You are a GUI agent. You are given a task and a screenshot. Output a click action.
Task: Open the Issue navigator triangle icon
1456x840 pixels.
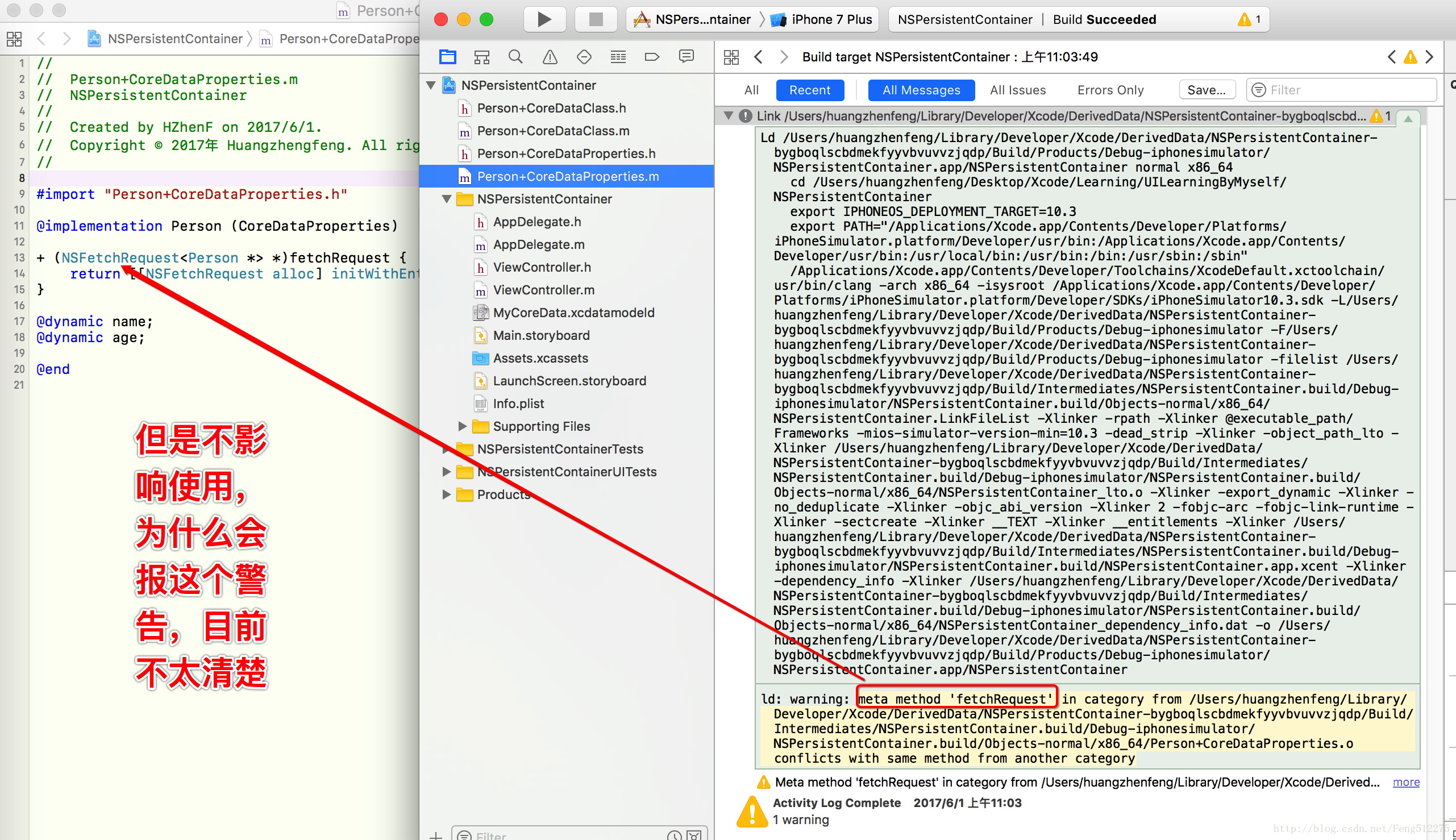tap(550, 56)
